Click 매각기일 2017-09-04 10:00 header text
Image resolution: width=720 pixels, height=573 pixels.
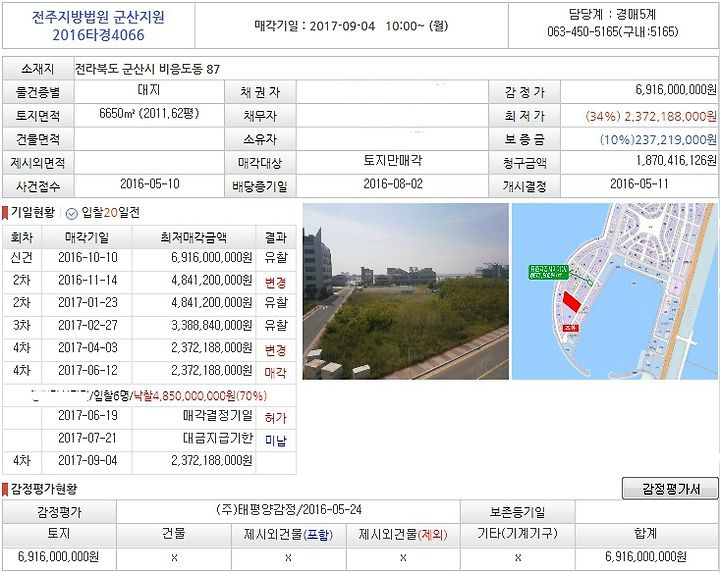coord(351,26)
